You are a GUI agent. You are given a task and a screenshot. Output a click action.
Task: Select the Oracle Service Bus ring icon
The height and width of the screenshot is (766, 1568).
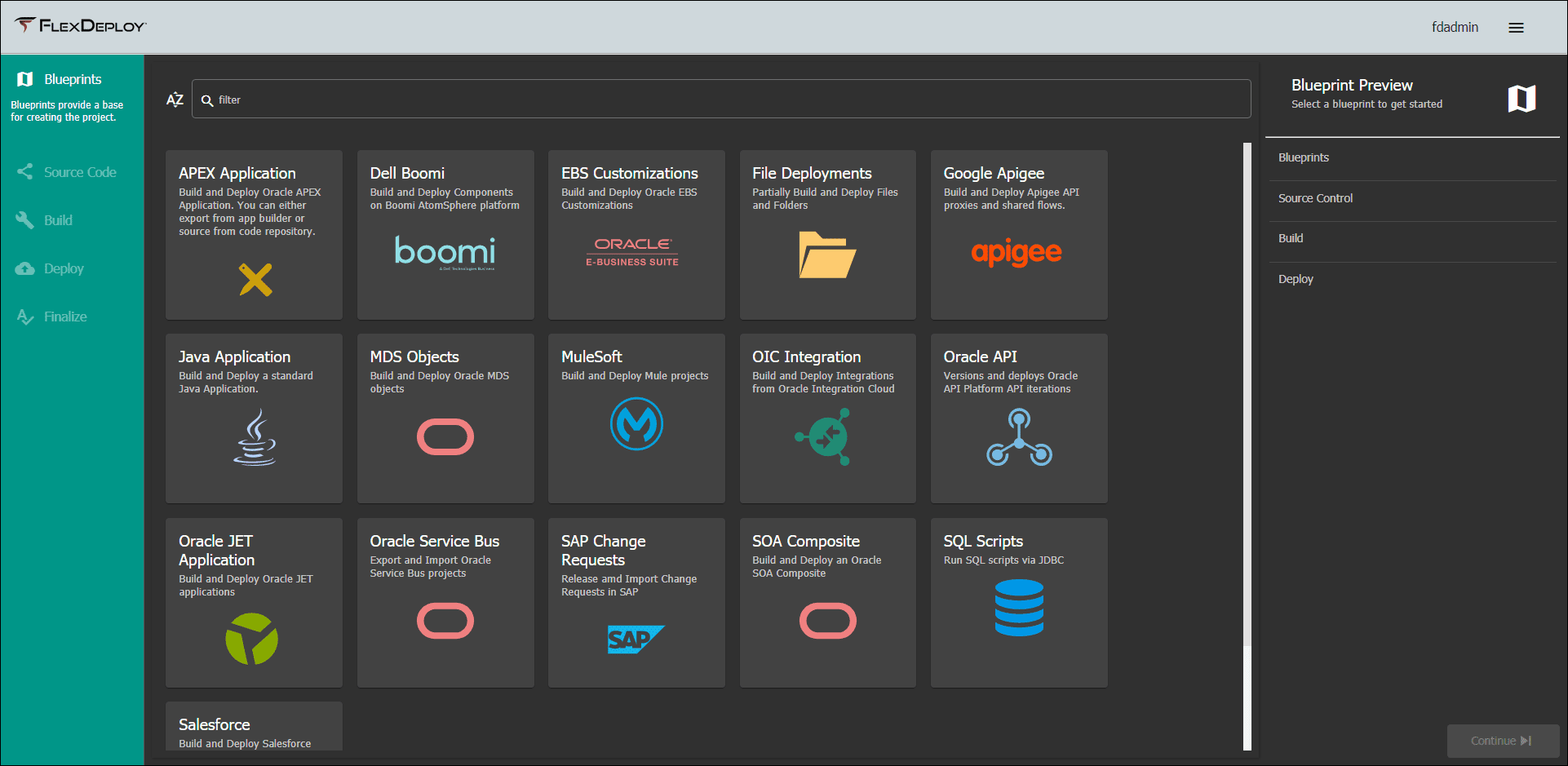point(445,621)
